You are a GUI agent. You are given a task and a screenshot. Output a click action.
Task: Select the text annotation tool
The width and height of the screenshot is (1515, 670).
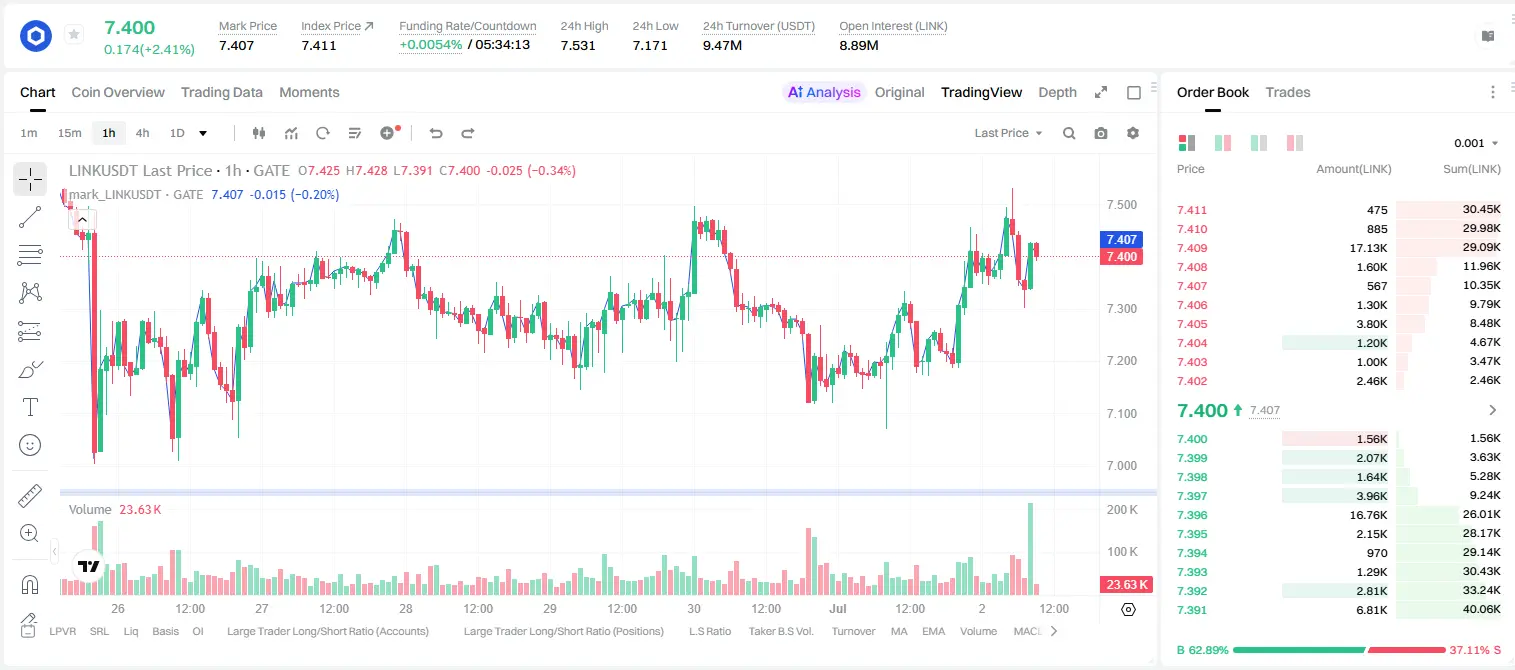click(x=30, y=407)
